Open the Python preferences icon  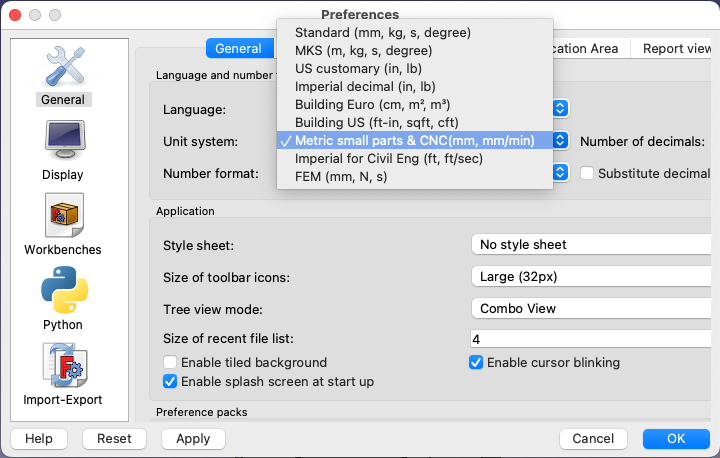pyautogui.click(x=64, y=289)
